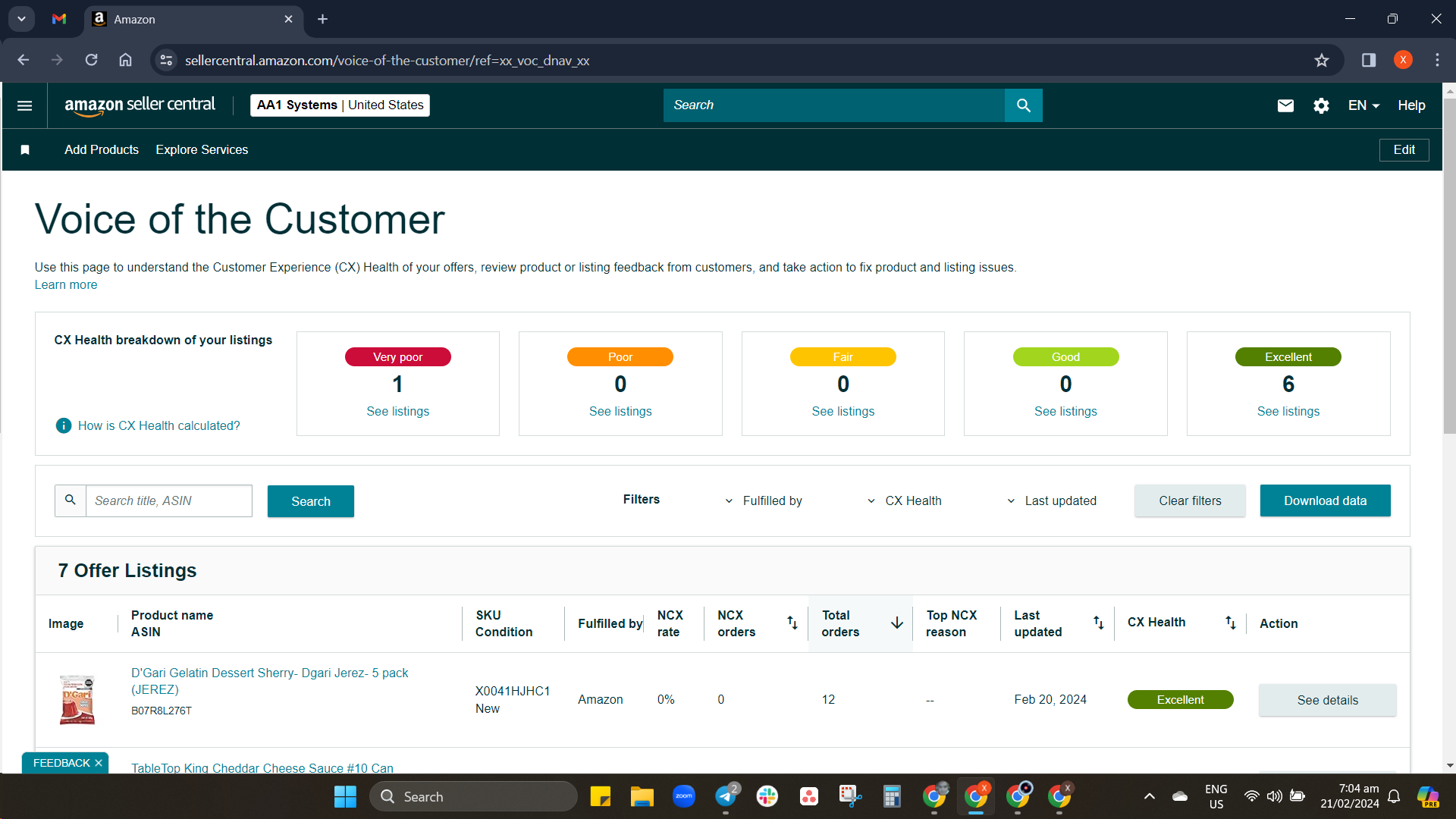This screenshot has width=1456, height=819.
Task: Open the browser side panel
Action: [1369, 60]
